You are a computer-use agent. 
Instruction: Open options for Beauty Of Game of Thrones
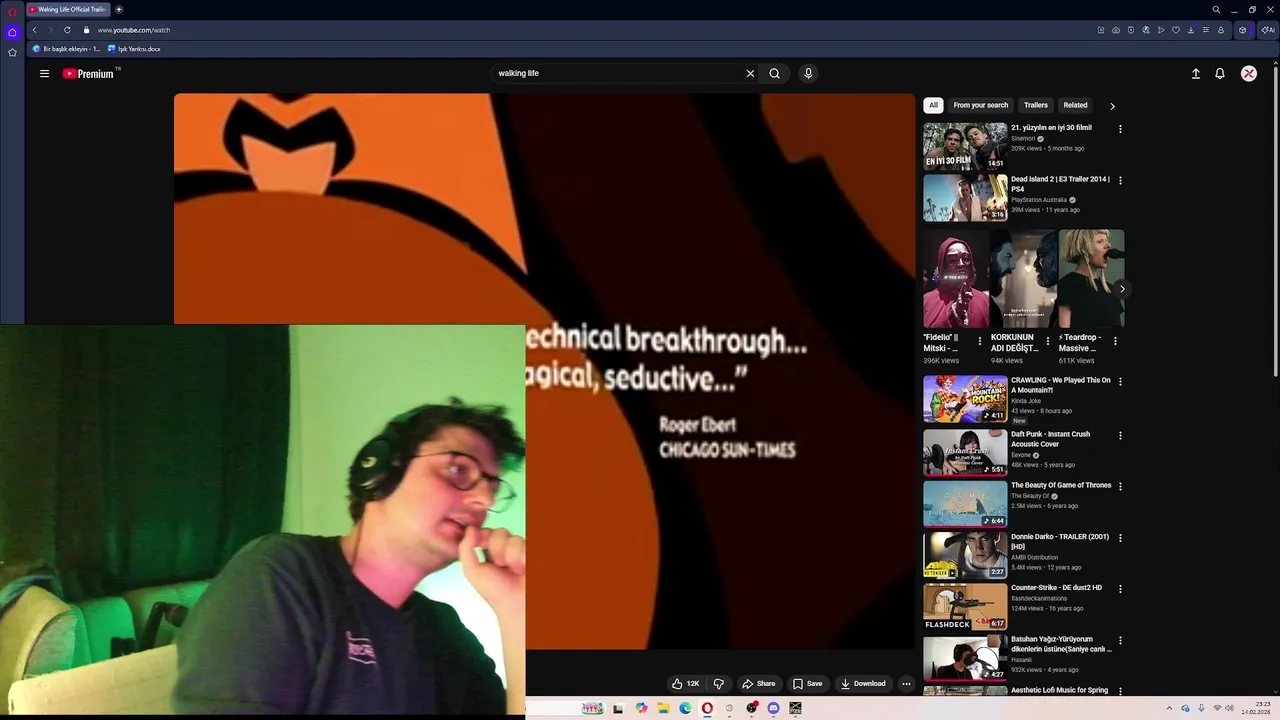pyautogui.click(x=1120, y=486)
